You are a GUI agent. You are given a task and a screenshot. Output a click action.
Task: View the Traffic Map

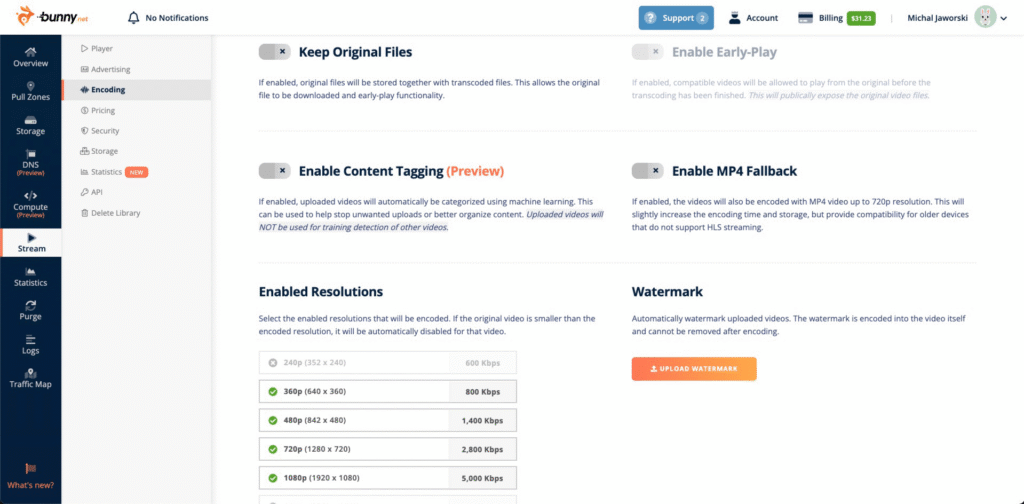(x=31, y=379)
